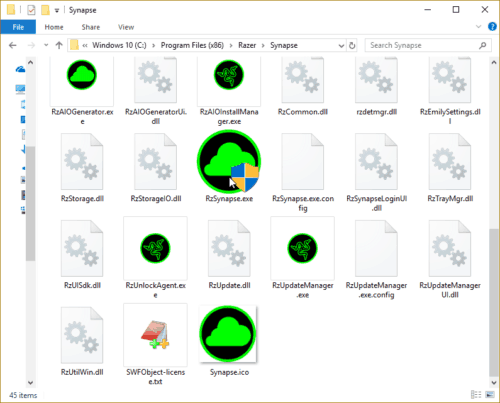Select the RzUpdateManager.exe.config blank file icon
This screenshot has width=500, height=403.
(376, 248)
